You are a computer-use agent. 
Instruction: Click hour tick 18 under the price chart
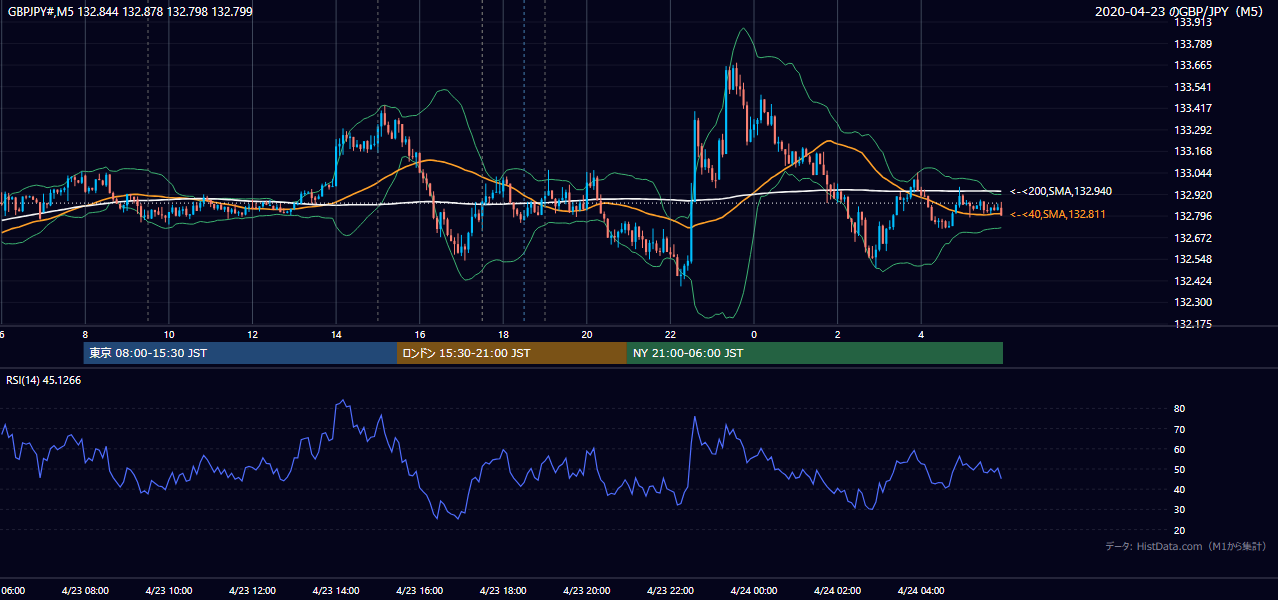(503, 335)
